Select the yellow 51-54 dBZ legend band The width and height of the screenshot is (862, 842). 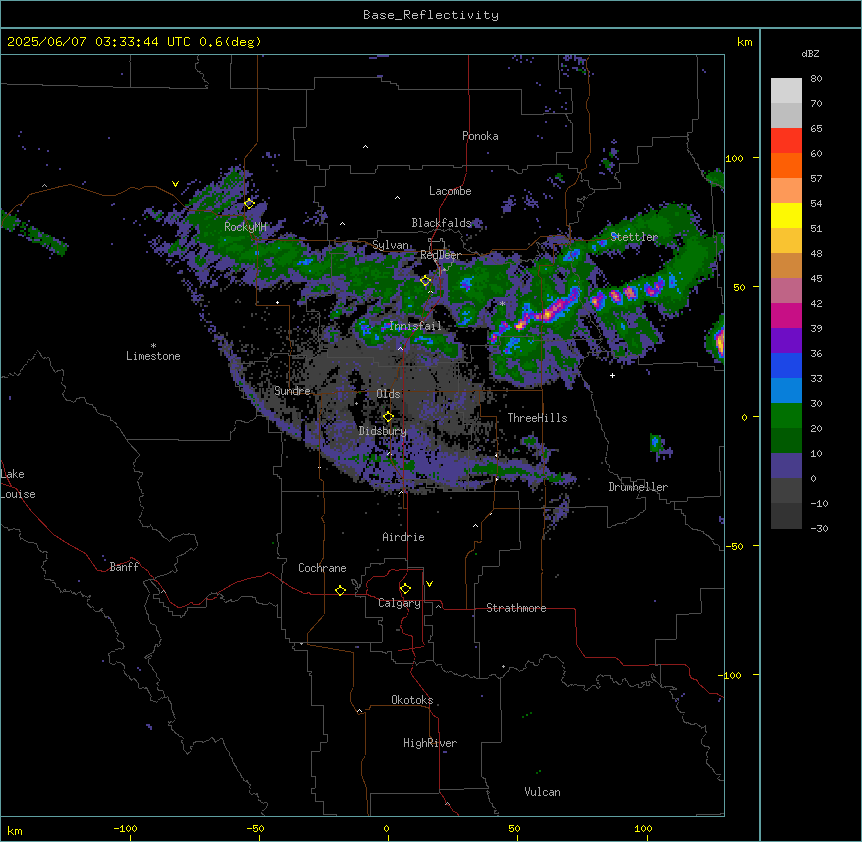(786, 215)
